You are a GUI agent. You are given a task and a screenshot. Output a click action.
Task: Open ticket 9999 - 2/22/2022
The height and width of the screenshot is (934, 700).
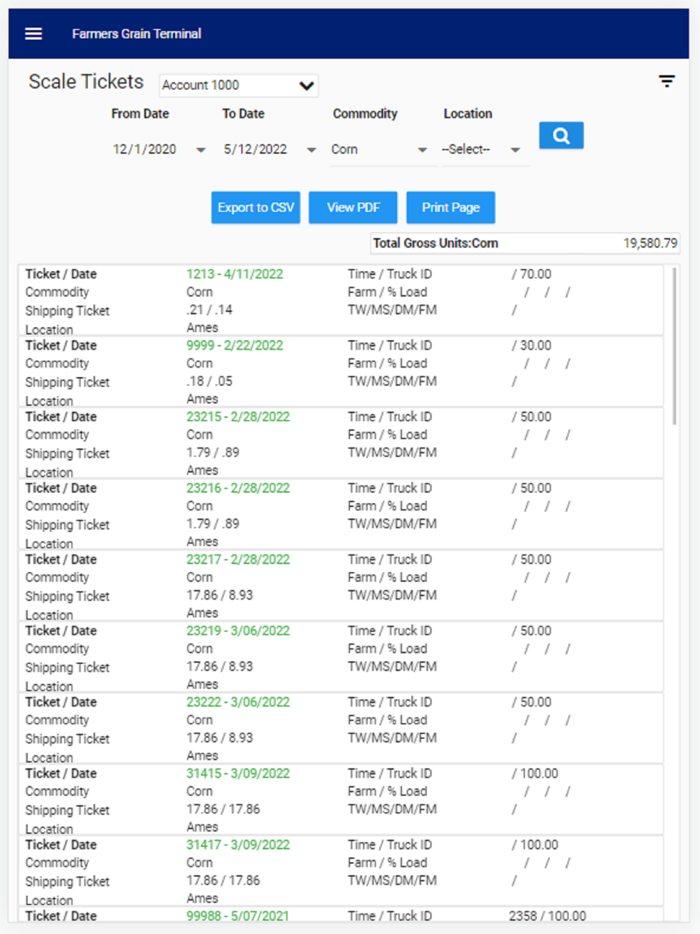coord(235,345)
